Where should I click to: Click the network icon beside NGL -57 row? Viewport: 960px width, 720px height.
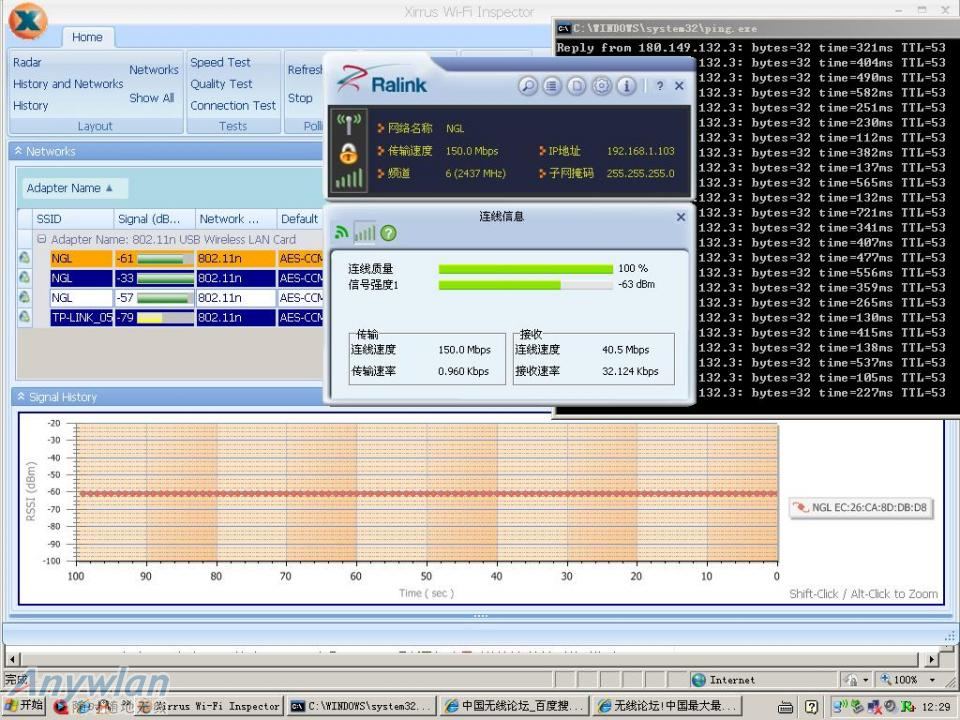click(24, 298)
